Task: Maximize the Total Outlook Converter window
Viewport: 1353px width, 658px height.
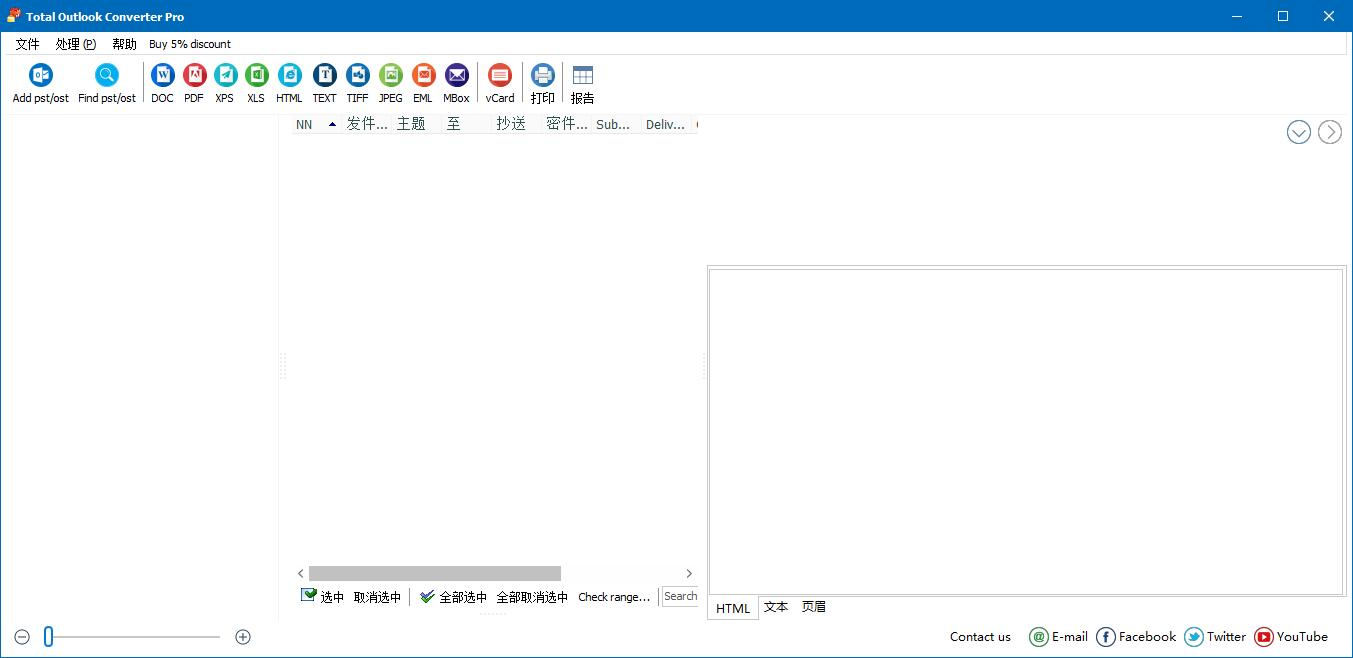Action: coord(1283,16)
